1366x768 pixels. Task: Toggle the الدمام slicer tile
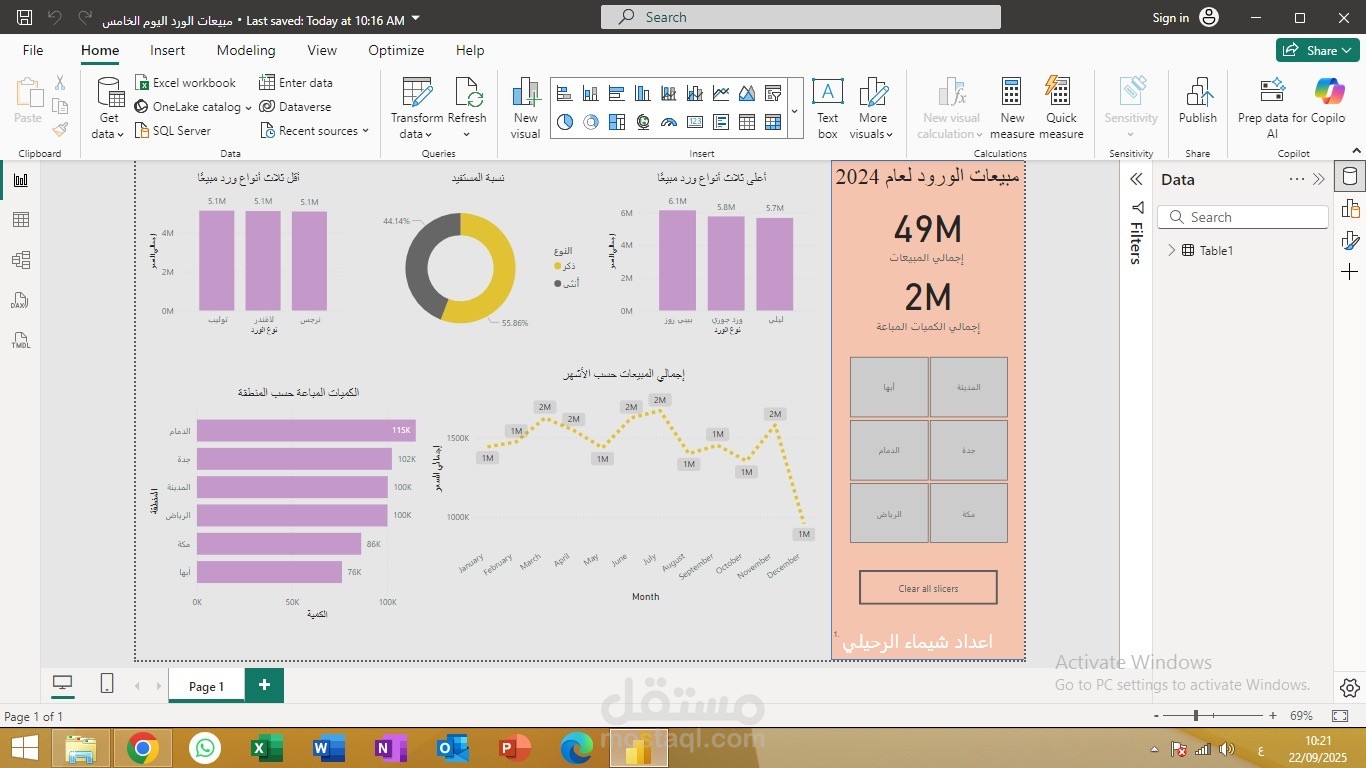point(889,450)
